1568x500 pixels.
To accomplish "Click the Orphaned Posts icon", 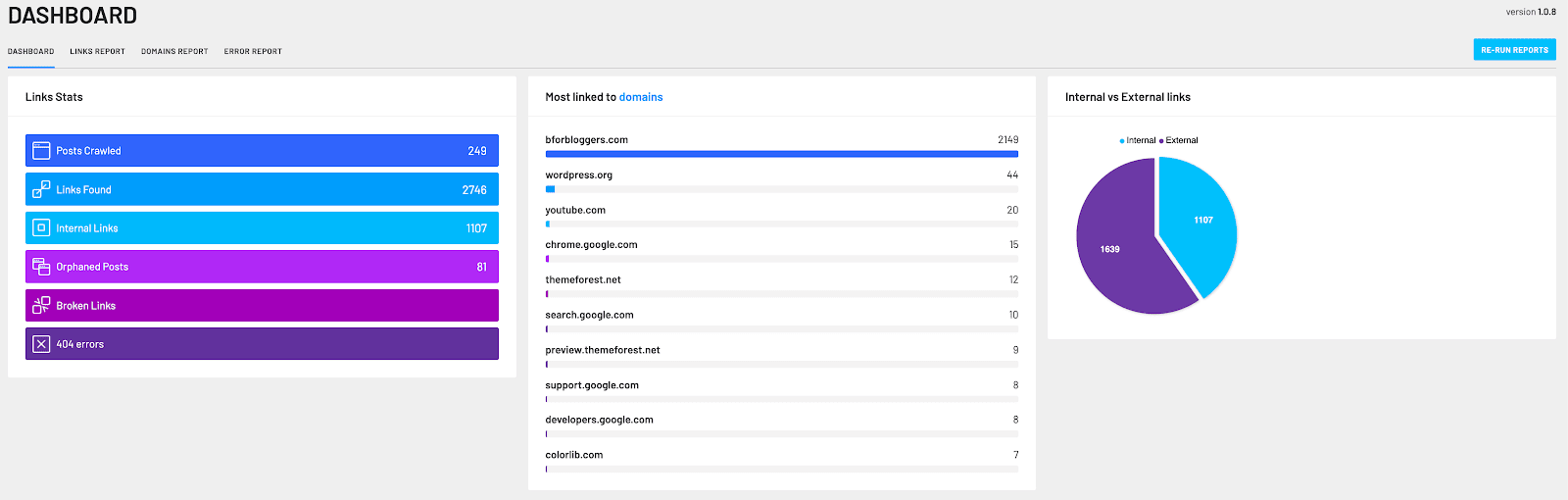I will [x=41, y=267].
